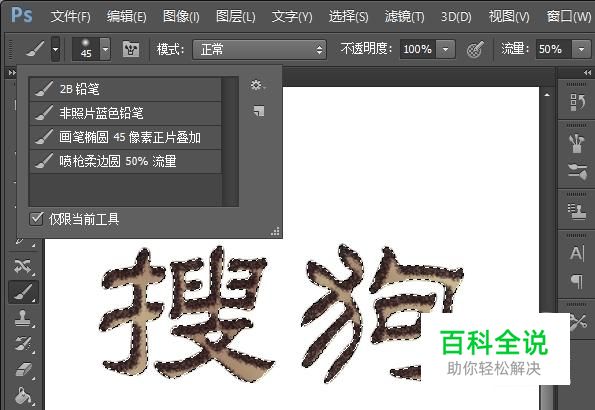This screenshot has height=410, width=595.
Task: Open the brush preset picker dropdown arrow
Action: tap(105, 49)
